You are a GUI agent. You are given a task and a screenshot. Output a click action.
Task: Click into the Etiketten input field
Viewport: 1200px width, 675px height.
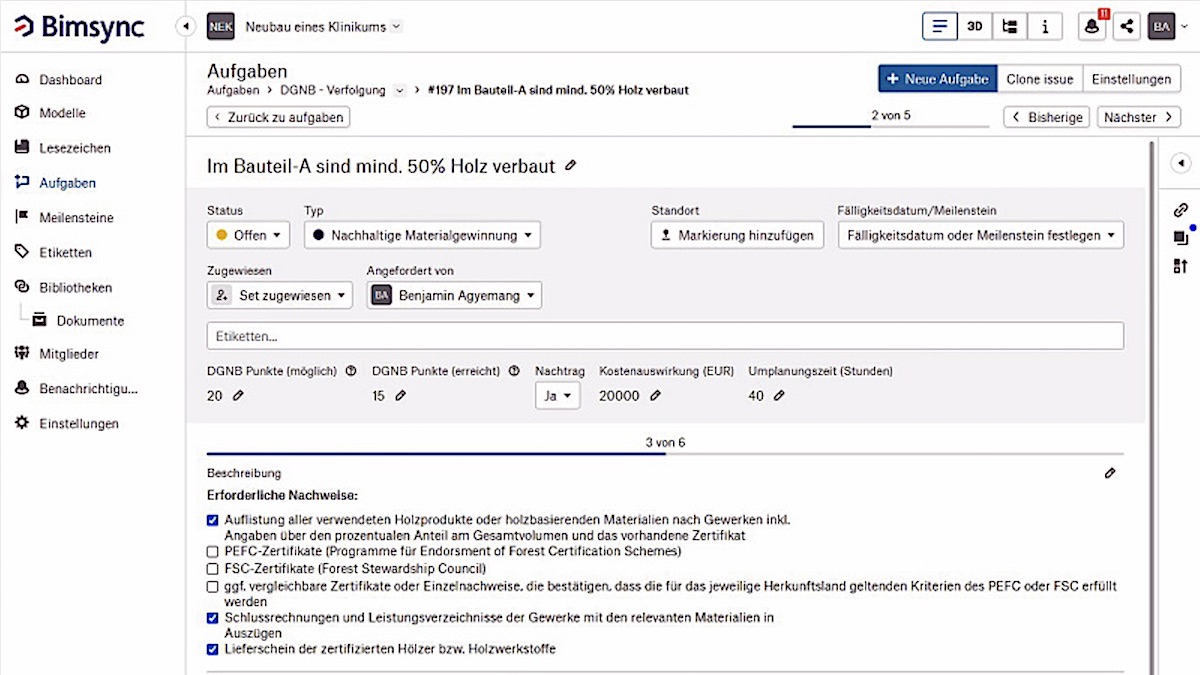(665, 336)
